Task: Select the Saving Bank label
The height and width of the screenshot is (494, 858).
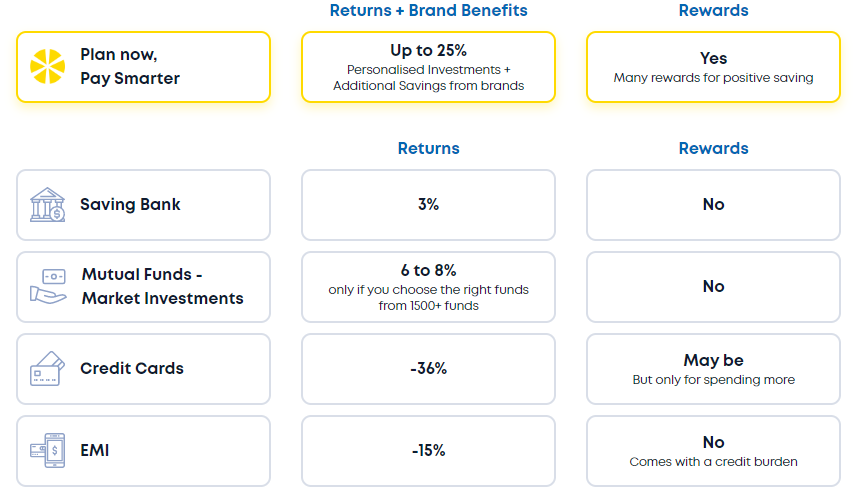Action: (x=130, y=205)
